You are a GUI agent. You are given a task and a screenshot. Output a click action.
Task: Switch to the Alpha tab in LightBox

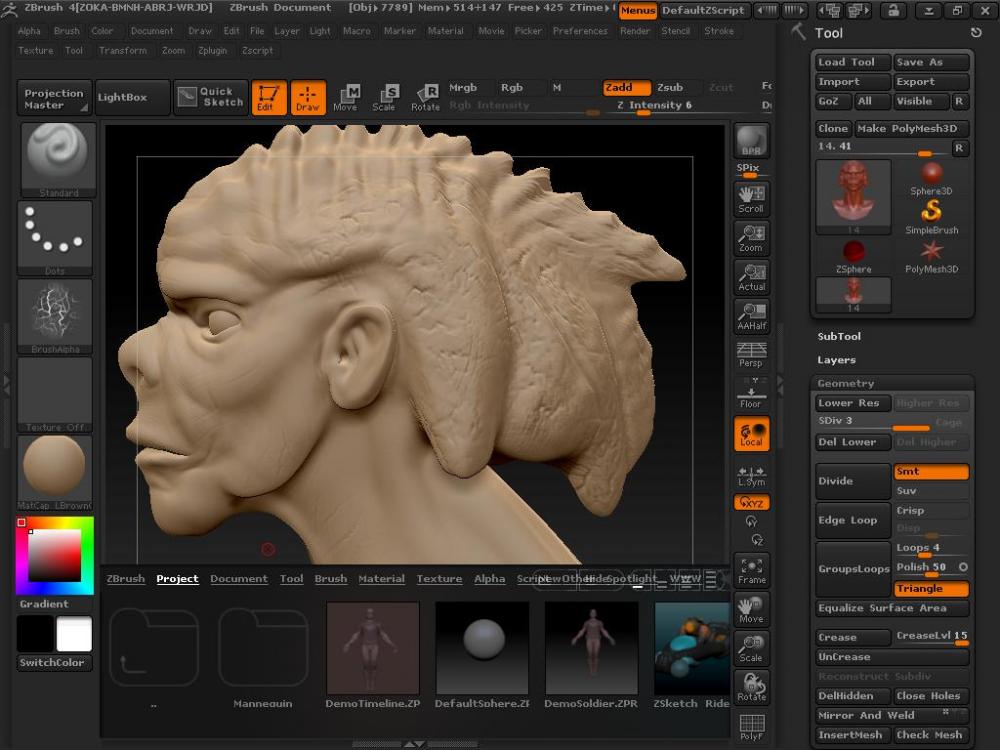pos(489,579)
